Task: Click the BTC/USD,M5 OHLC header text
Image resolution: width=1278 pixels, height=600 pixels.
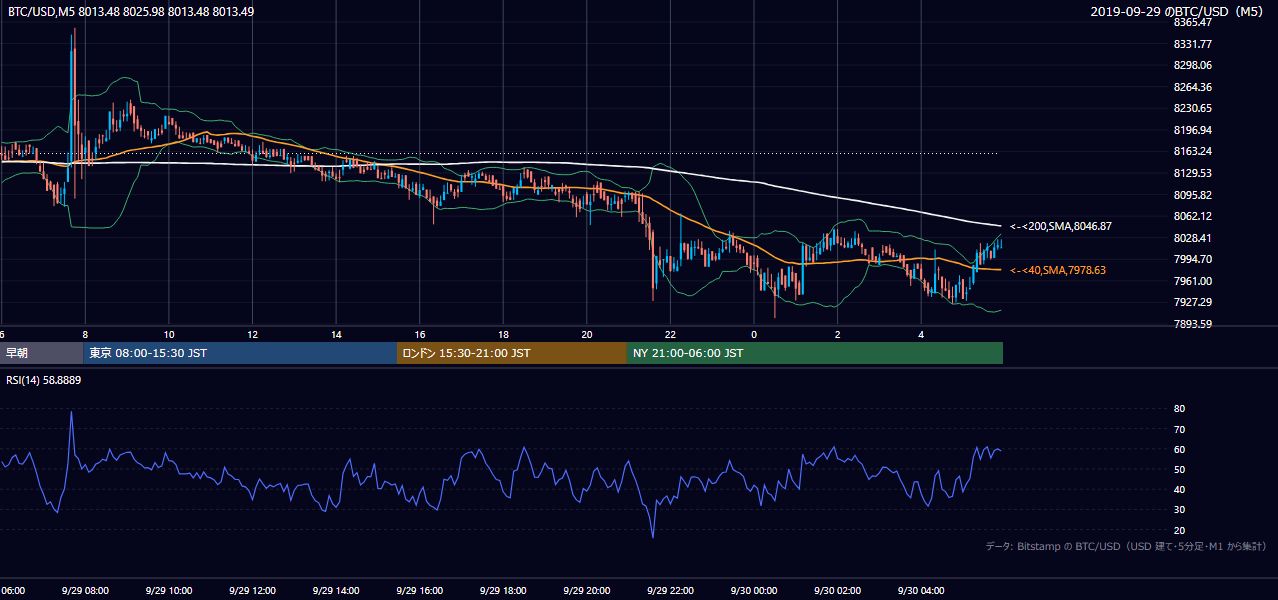Action: pyautogui.click(x=131, y=11)
